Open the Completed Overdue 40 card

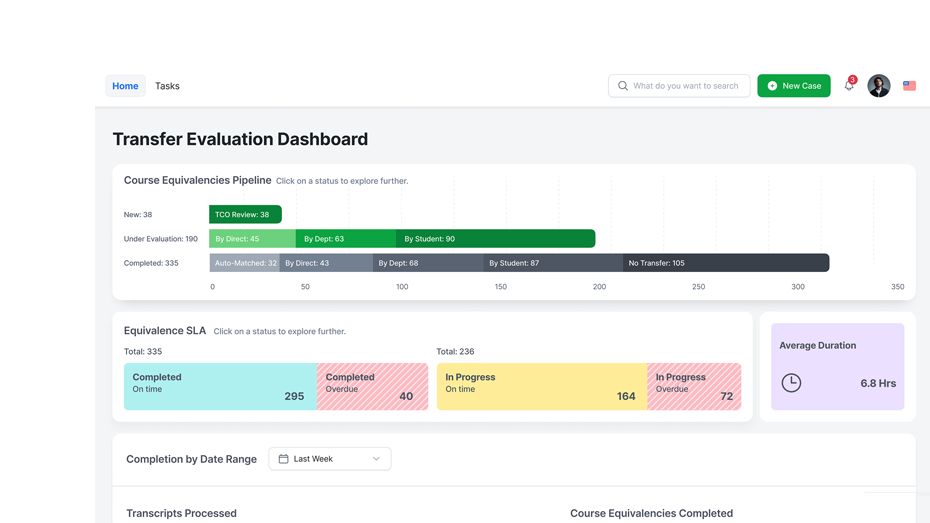(x=372, y=387)
